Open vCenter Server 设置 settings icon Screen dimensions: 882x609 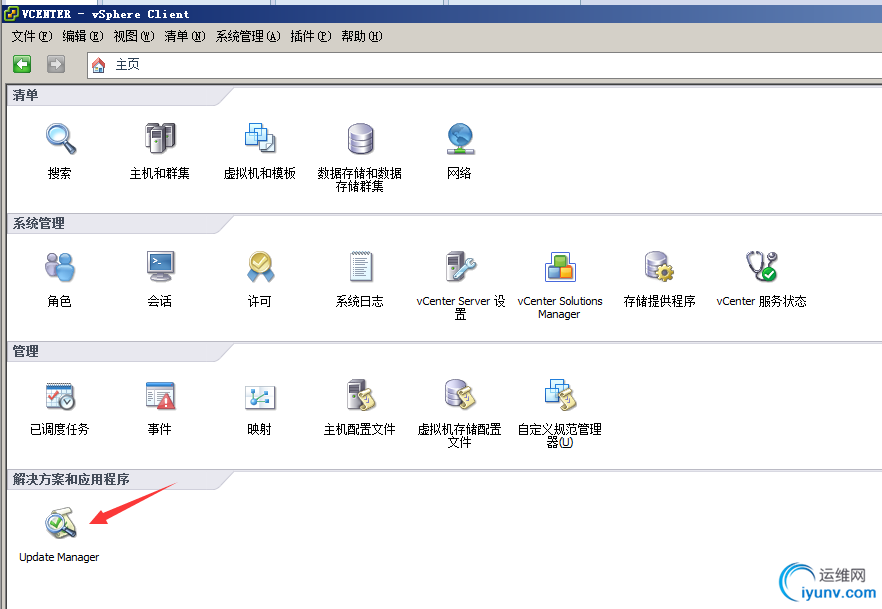460,266
